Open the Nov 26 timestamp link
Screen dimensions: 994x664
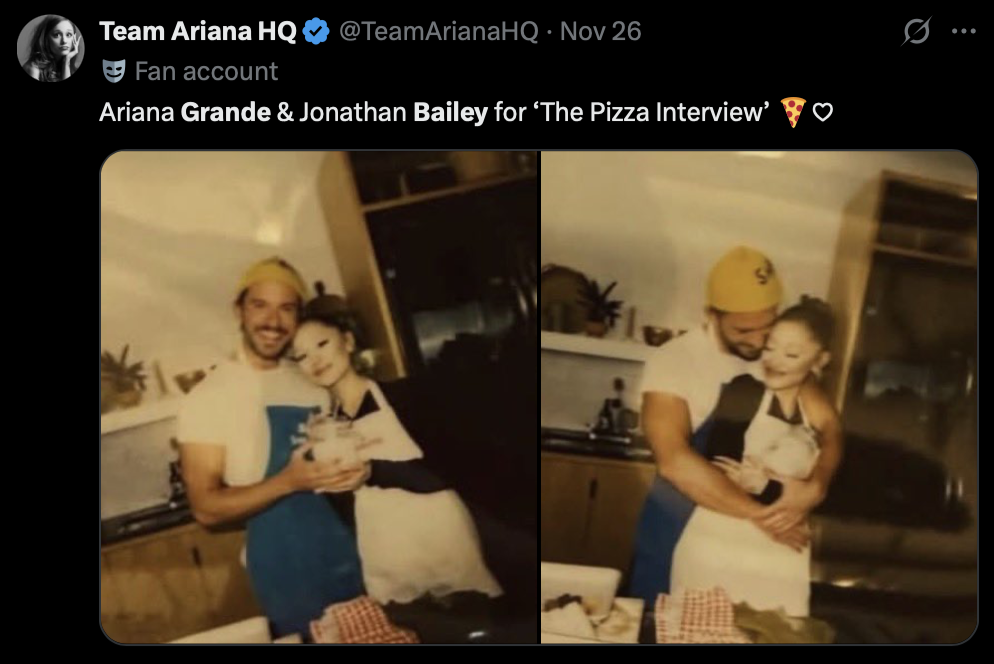(600, 31)
